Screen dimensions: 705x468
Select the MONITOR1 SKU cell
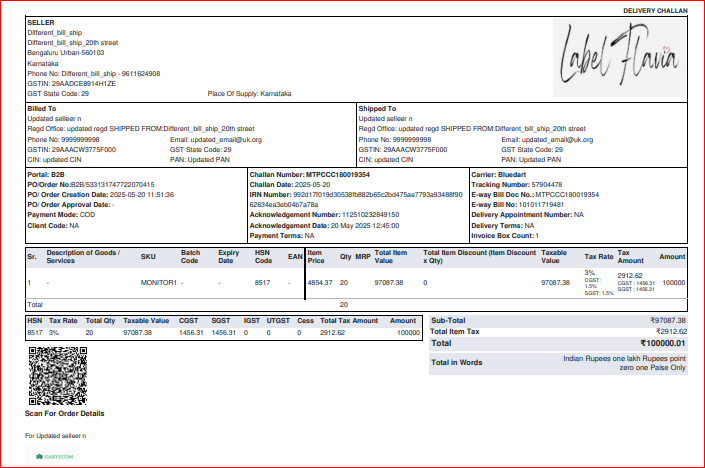pyautogui.click(x=159, y=283)
